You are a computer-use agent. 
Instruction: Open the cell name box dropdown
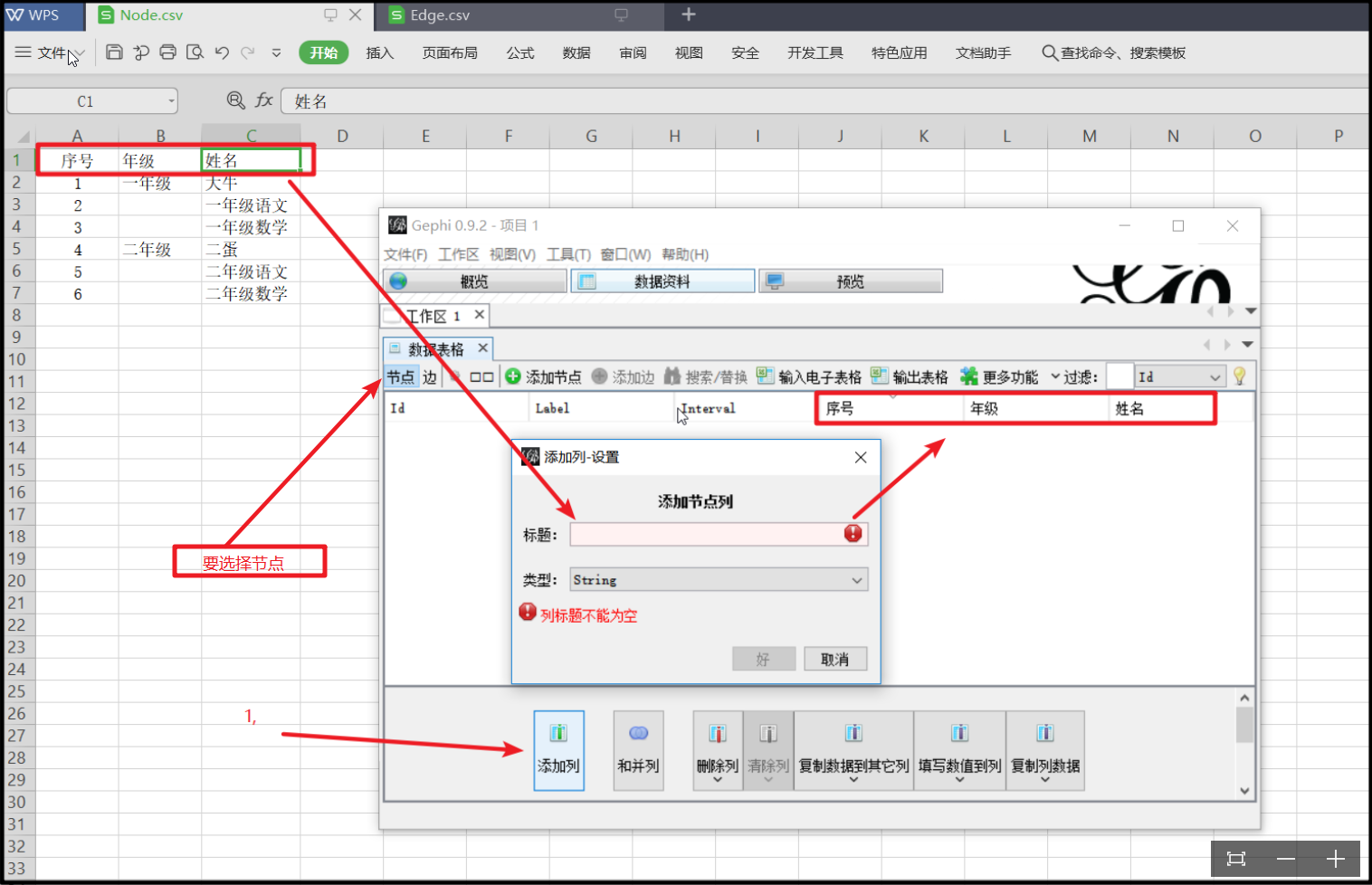pyautogui.click(x=171, y=101)
